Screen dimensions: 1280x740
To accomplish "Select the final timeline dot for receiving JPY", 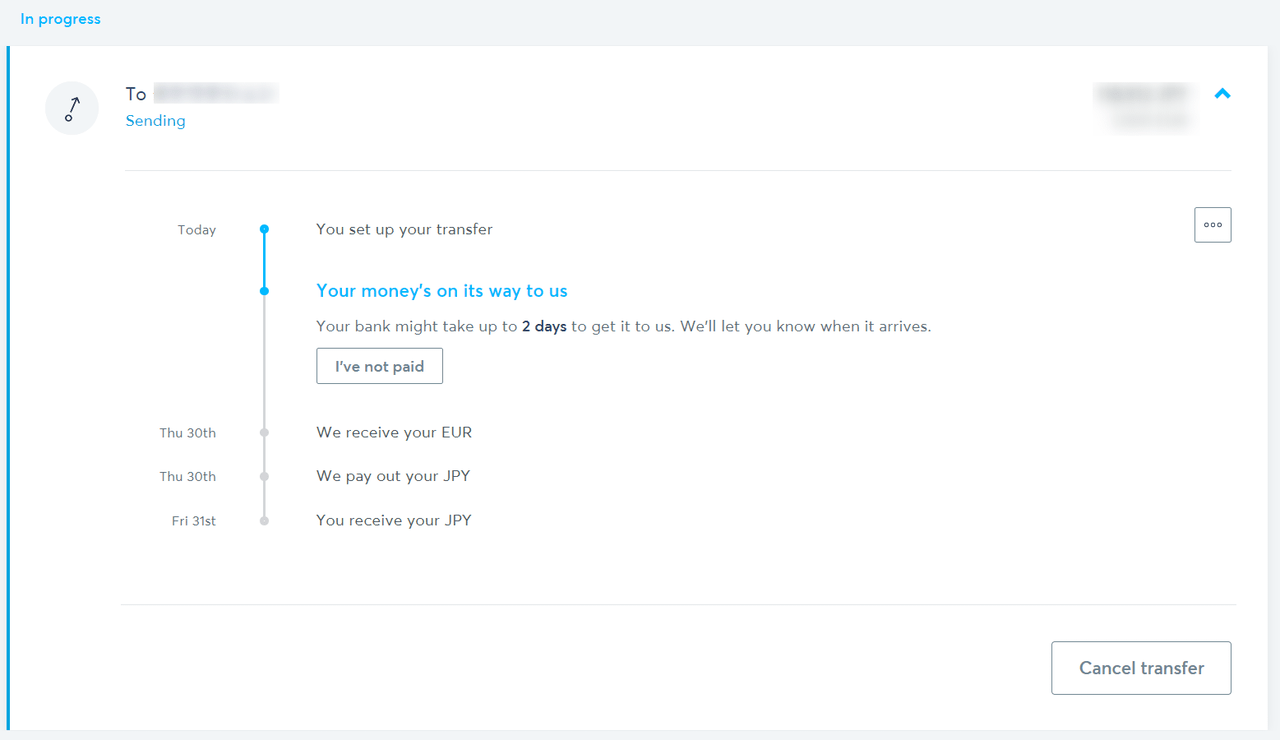I will (264, 520).
